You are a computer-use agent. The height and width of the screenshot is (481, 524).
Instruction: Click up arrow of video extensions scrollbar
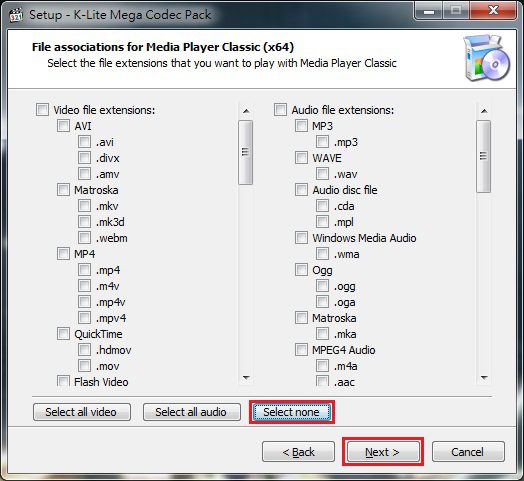click(246, 111)
